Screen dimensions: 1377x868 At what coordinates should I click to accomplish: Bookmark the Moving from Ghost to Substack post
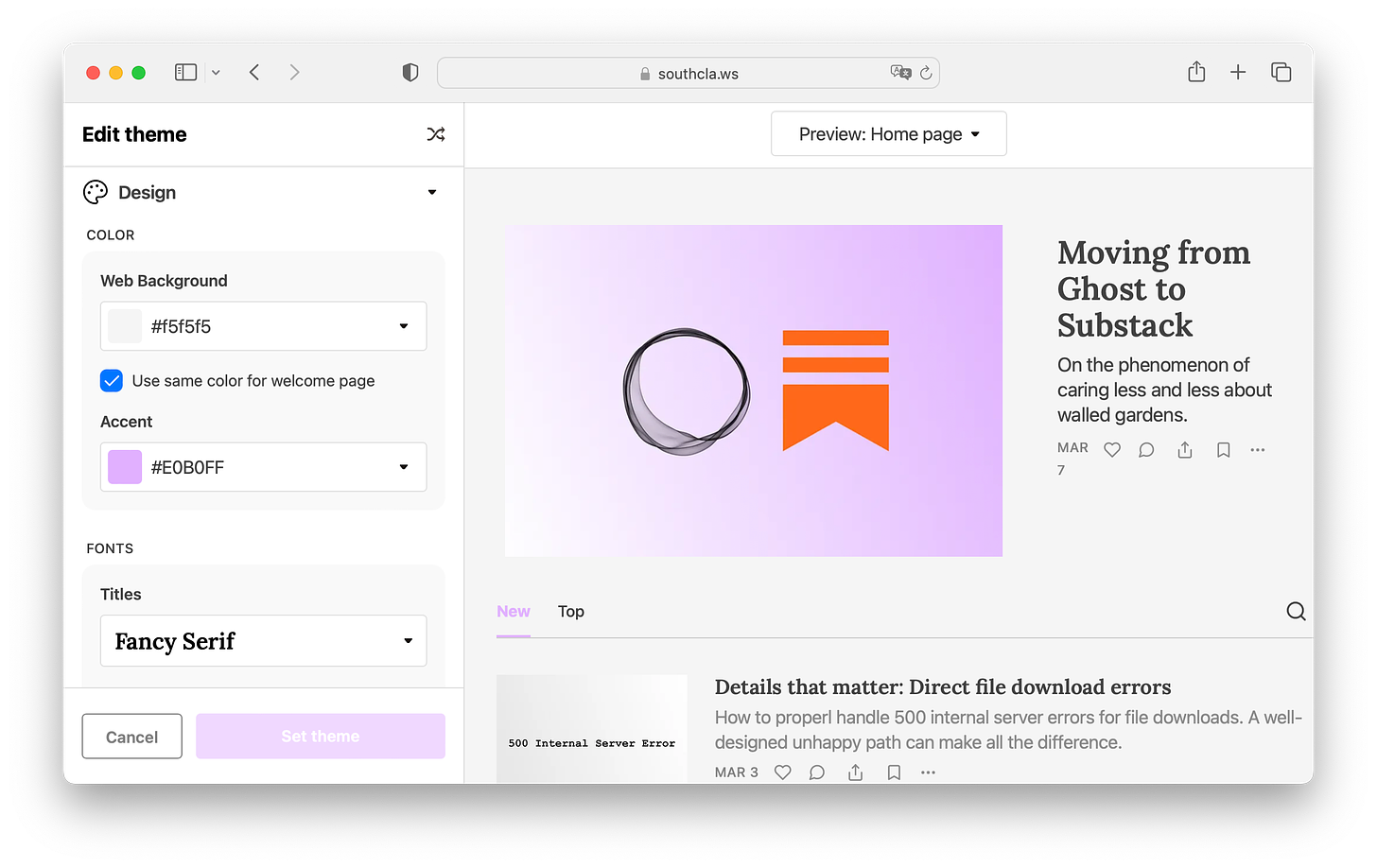pos(1224,450)
